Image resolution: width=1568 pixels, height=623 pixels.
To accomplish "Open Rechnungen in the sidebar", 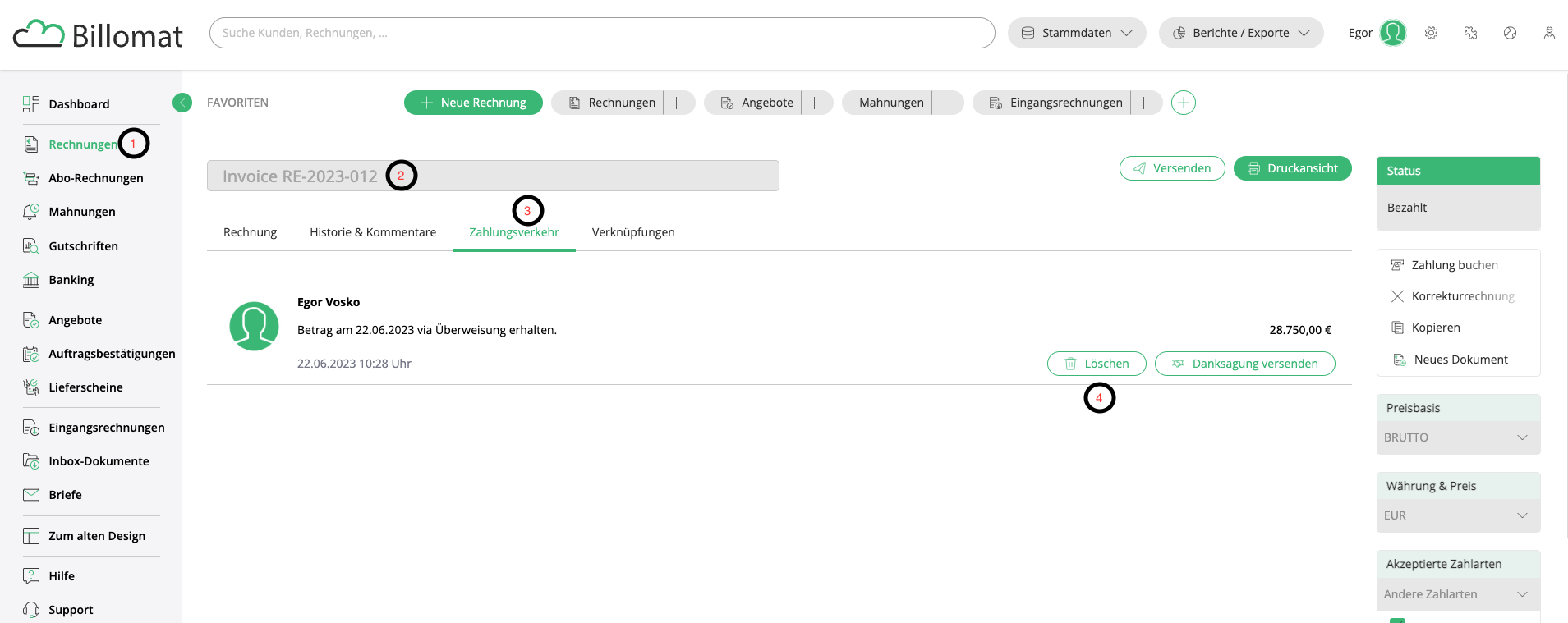I will tap(83, 144).
